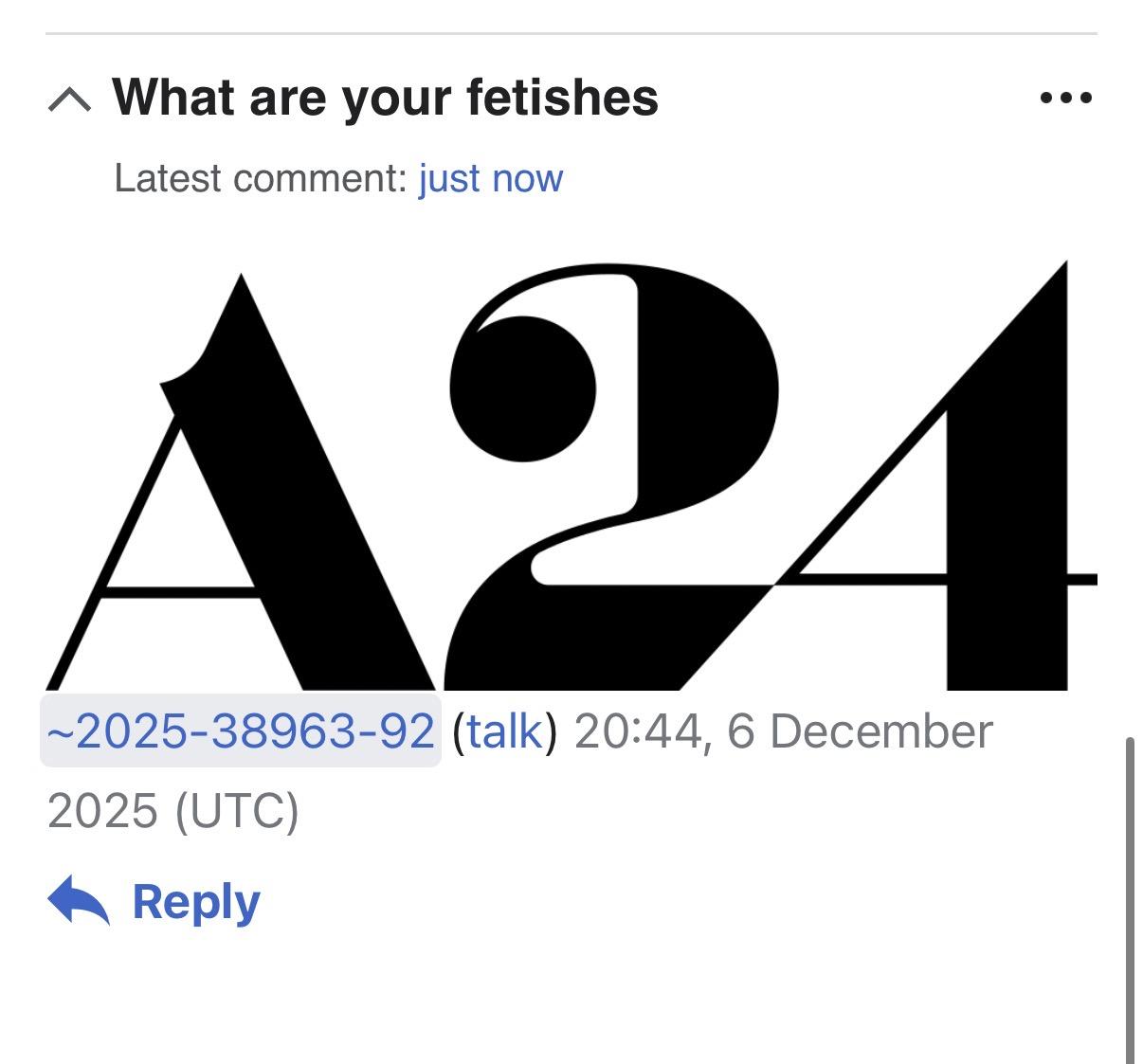This screenshot has height=1064, width=1143.
Task: Click the vertical scrollbar thumb
Action: coord(1130,900)
